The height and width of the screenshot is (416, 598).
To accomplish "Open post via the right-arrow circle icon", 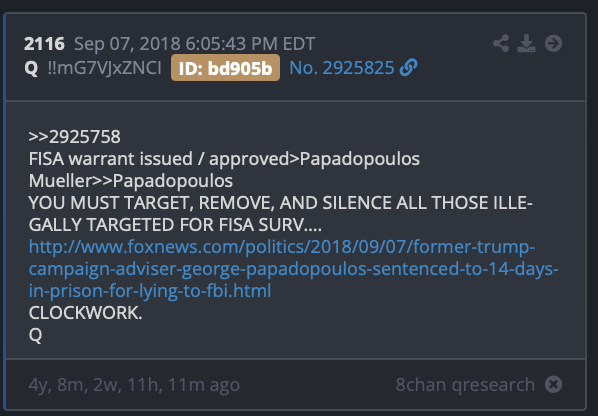I will tap(553, 43).
